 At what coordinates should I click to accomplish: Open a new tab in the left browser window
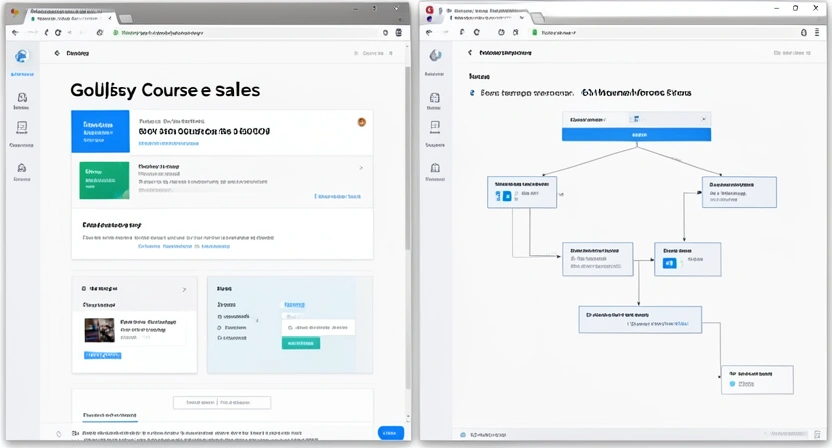click(x=126, y=19)
